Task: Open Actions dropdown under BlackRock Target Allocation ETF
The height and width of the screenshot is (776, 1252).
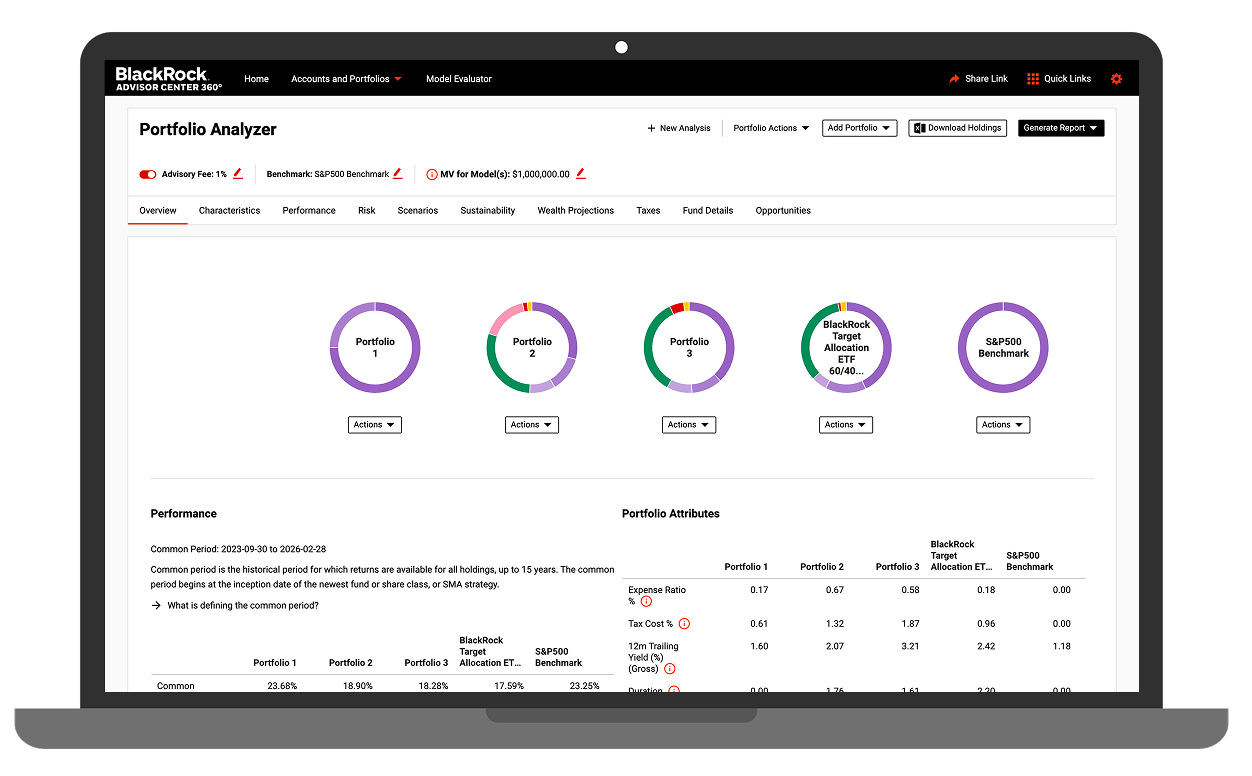Action: click(x=846, y=425)
